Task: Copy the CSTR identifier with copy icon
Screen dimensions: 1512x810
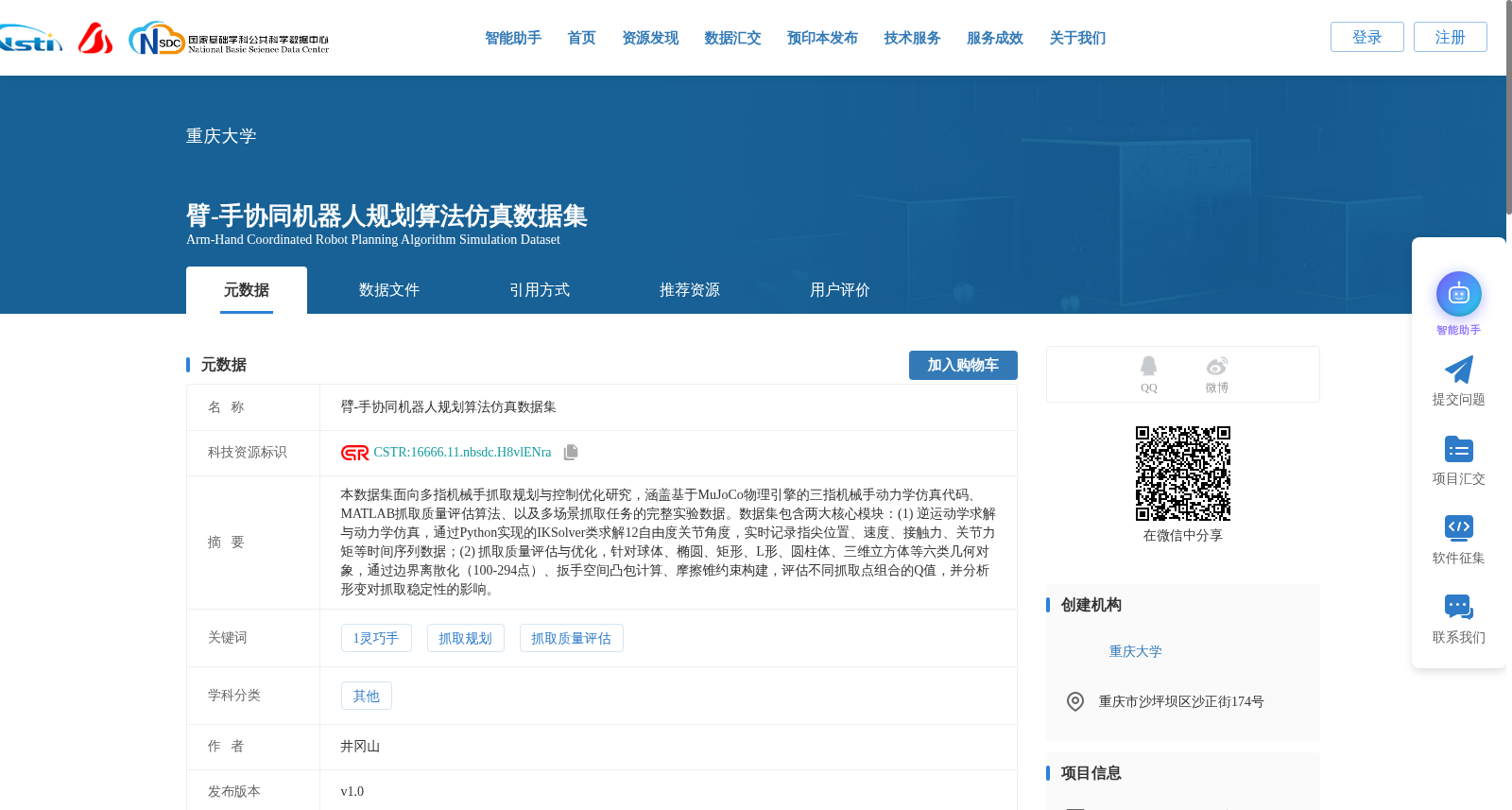Action: pos(571,453)
